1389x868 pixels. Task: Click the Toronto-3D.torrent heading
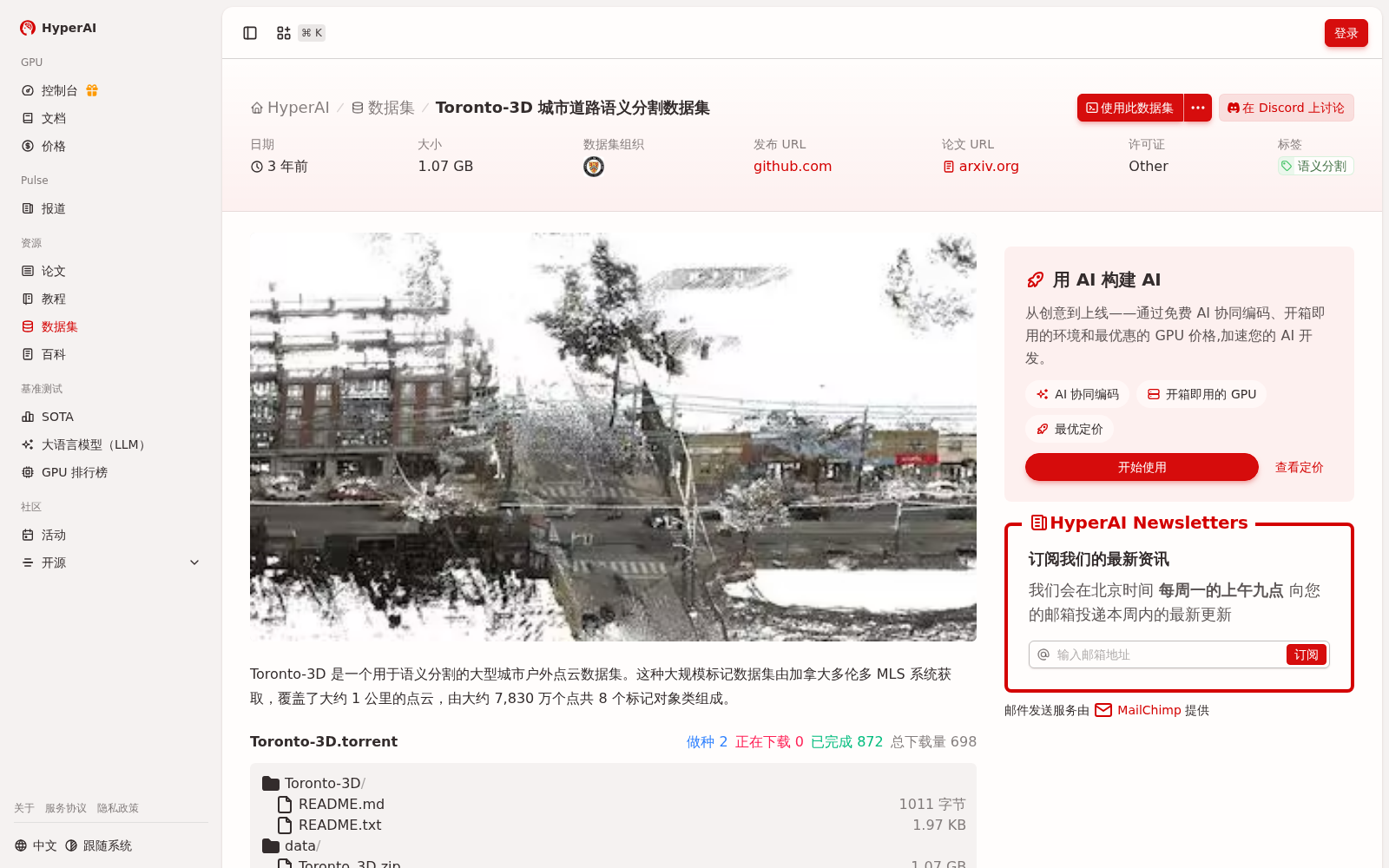[x=324, y=741]
